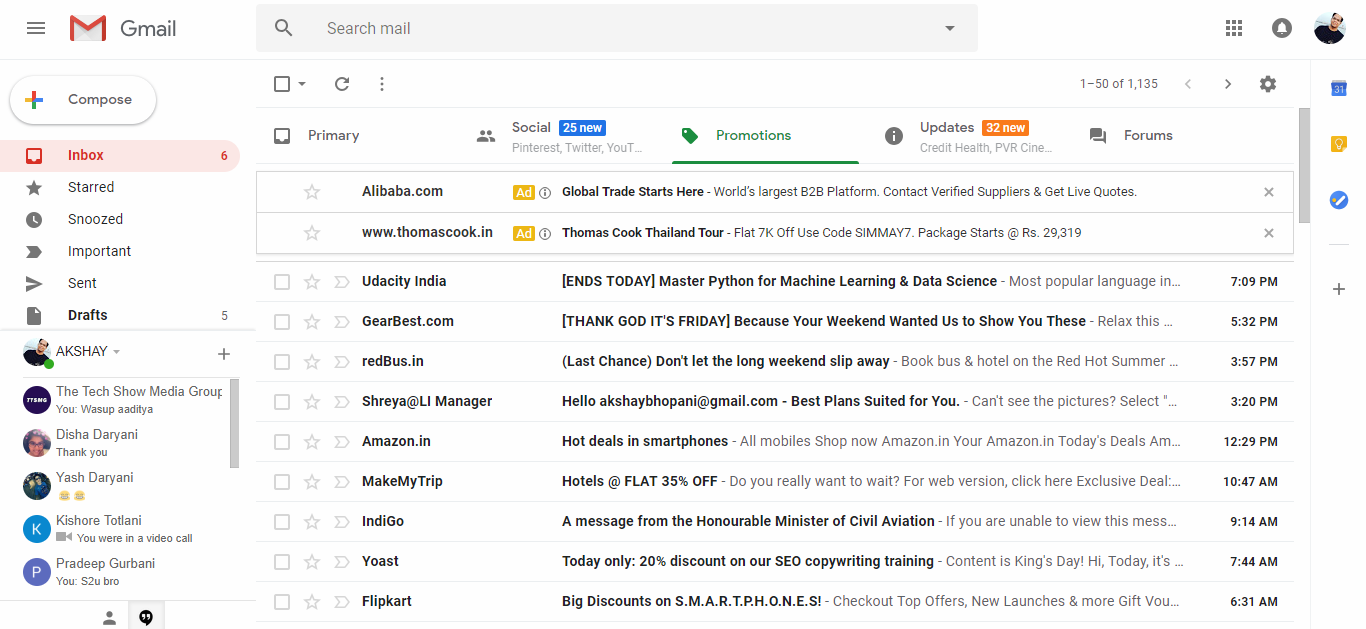This screenshot has width=1366, height=629.
Task: Expand the search options dropdown
Action: 948,27
